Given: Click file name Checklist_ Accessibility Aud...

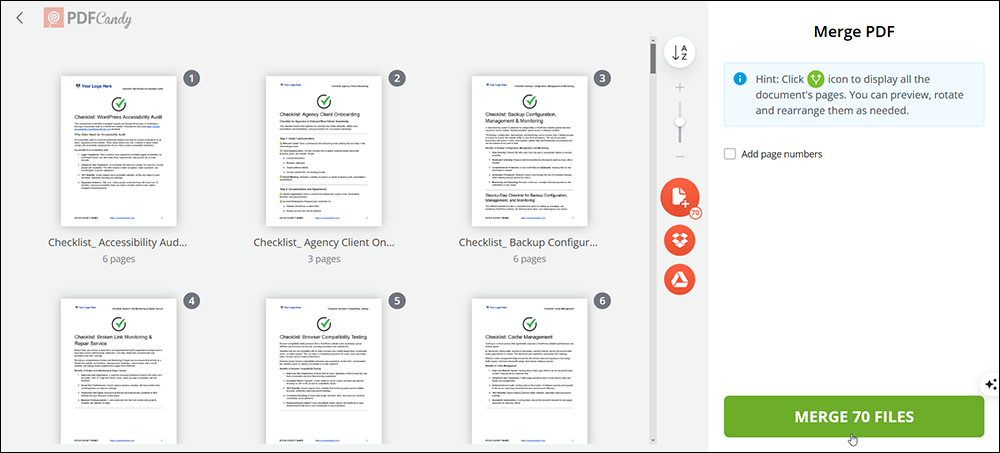Looking at the screenshot, I should tap(119, 242).
